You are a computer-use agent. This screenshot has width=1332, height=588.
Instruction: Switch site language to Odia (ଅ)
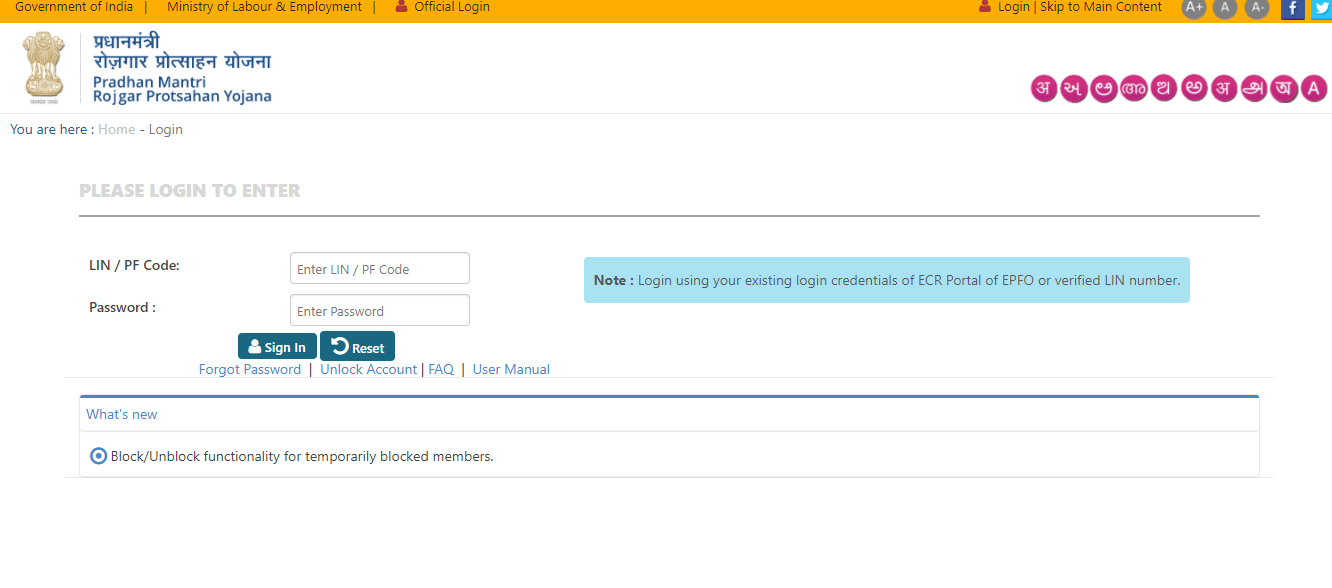point(1164,88)
